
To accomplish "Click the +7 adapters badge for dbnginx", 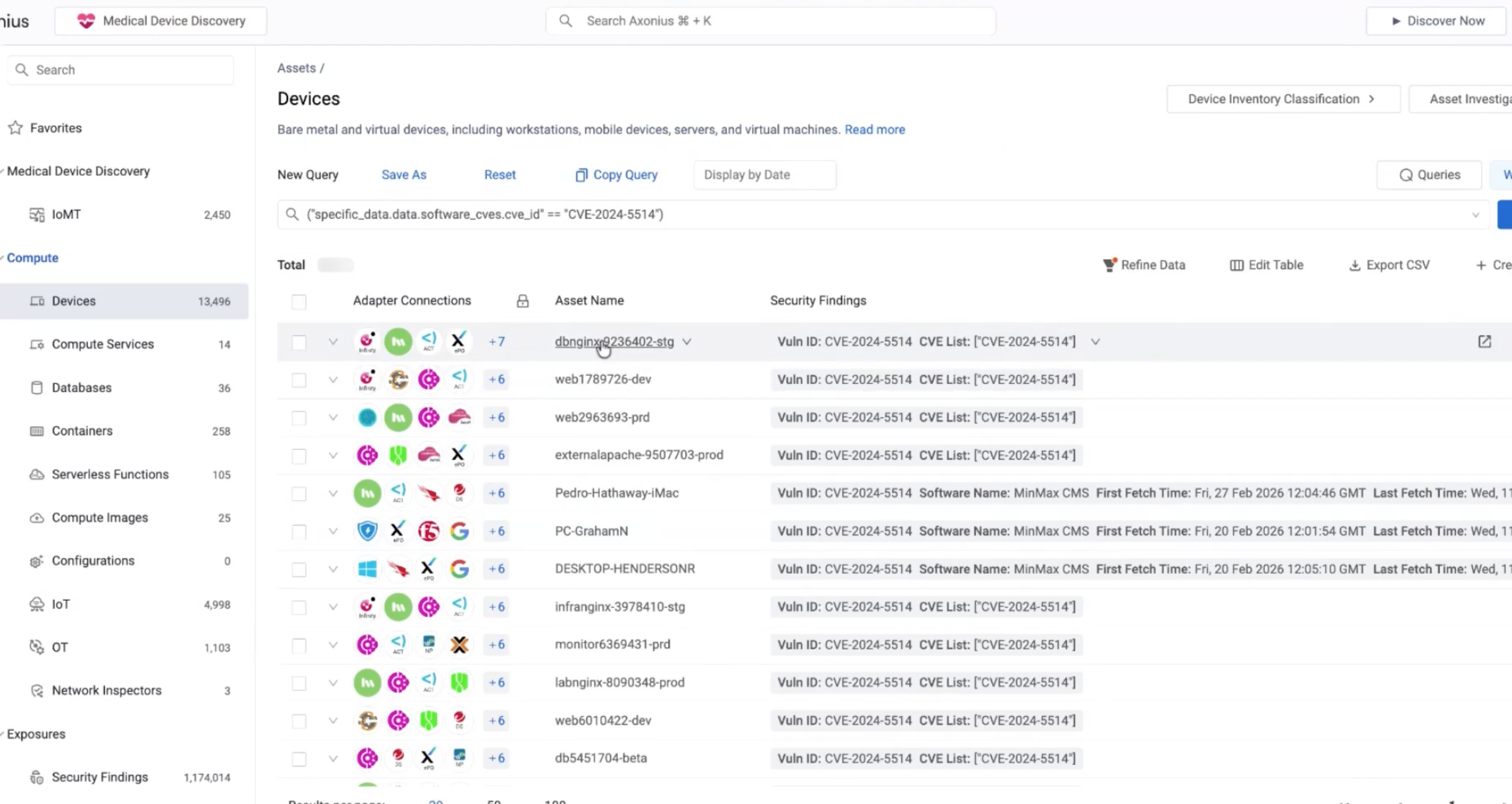I will pos(496,342).
